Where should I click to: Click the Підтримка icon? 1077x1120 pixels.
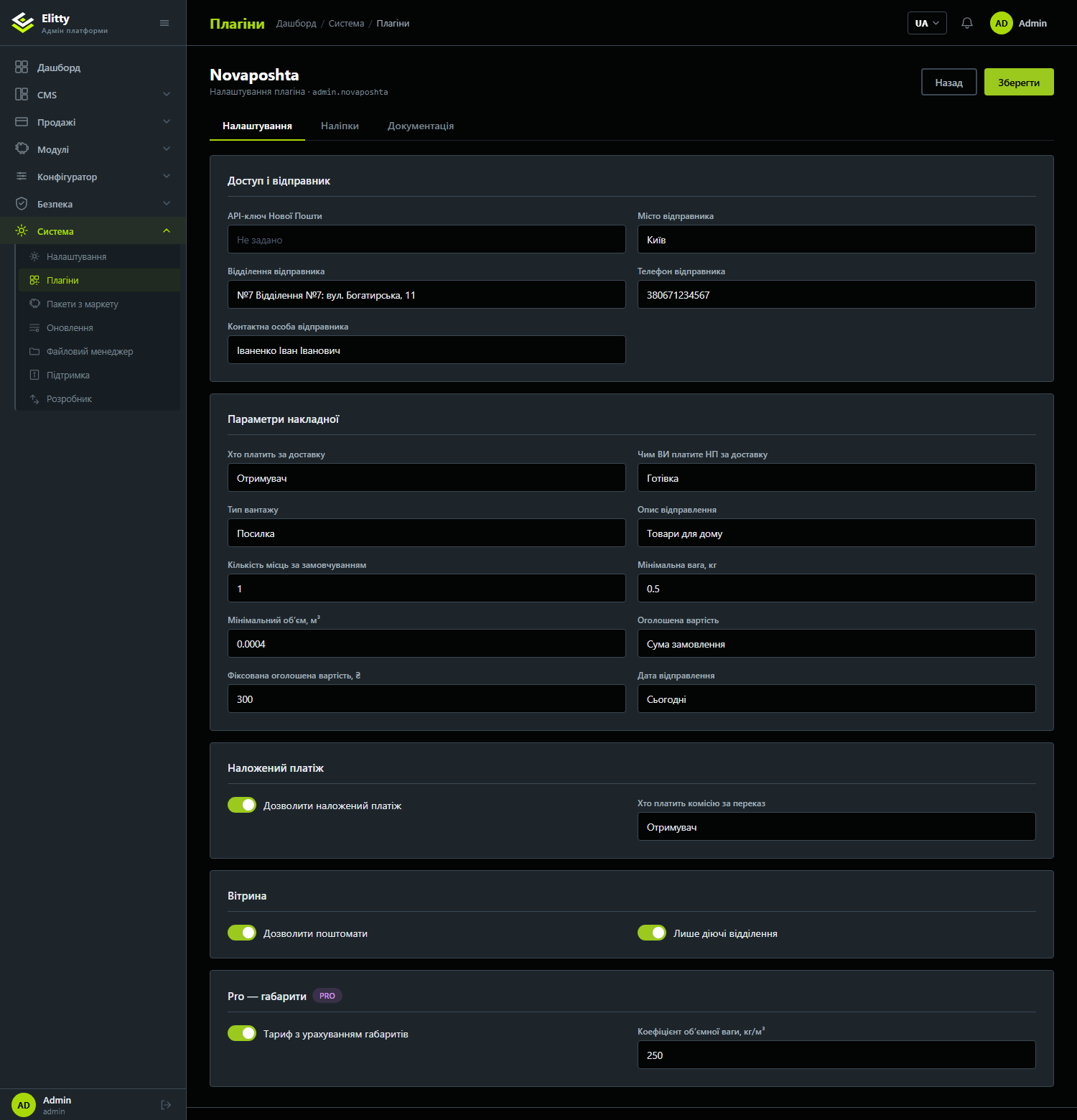[34, 375]
